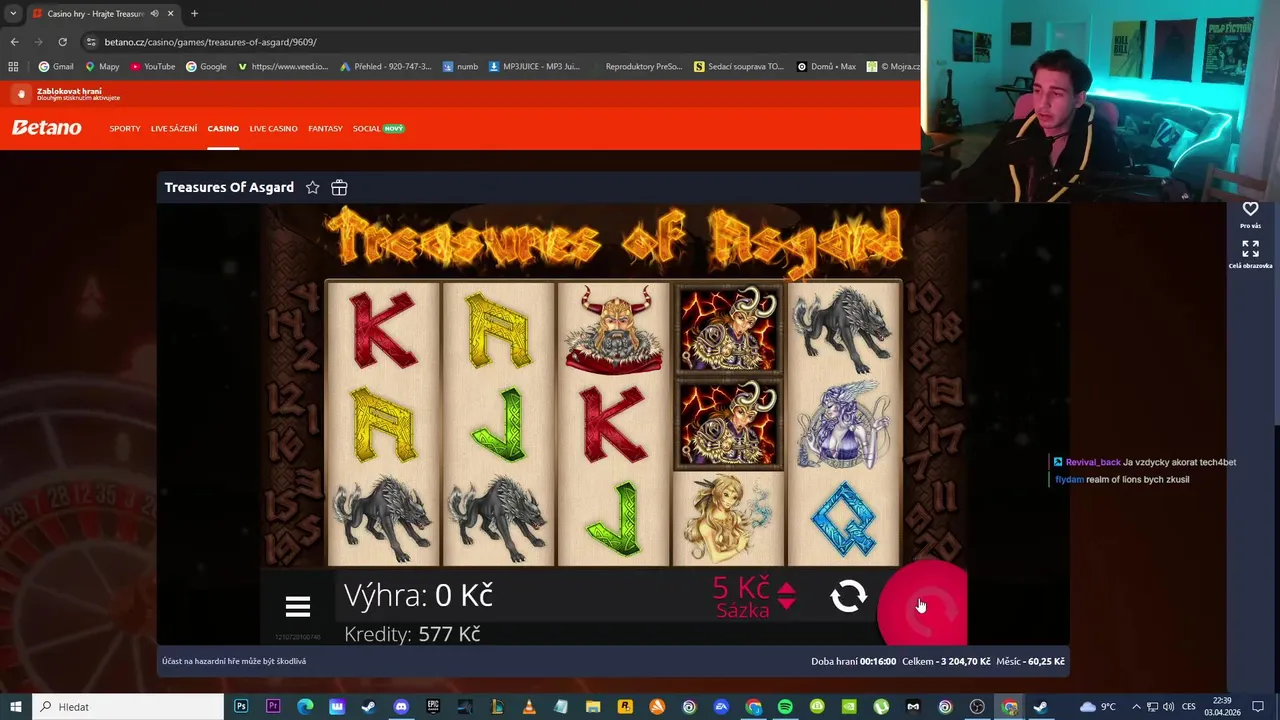Open VLC media player from the taskbar
Image resolution: width=1280 pixels, height=720 pixels.
(529, 707)
